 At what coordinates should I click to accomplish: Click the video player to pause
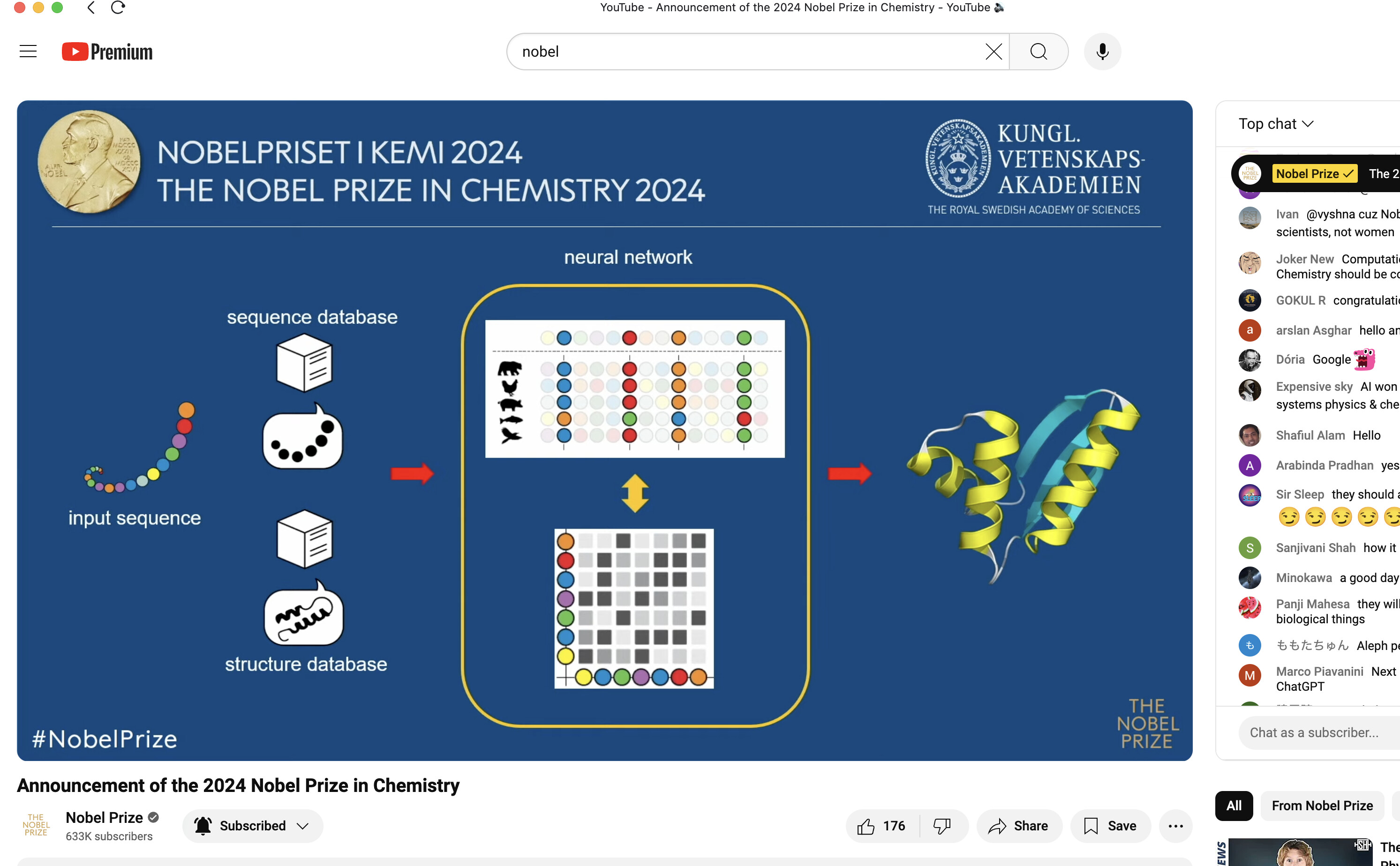point(604,430)
